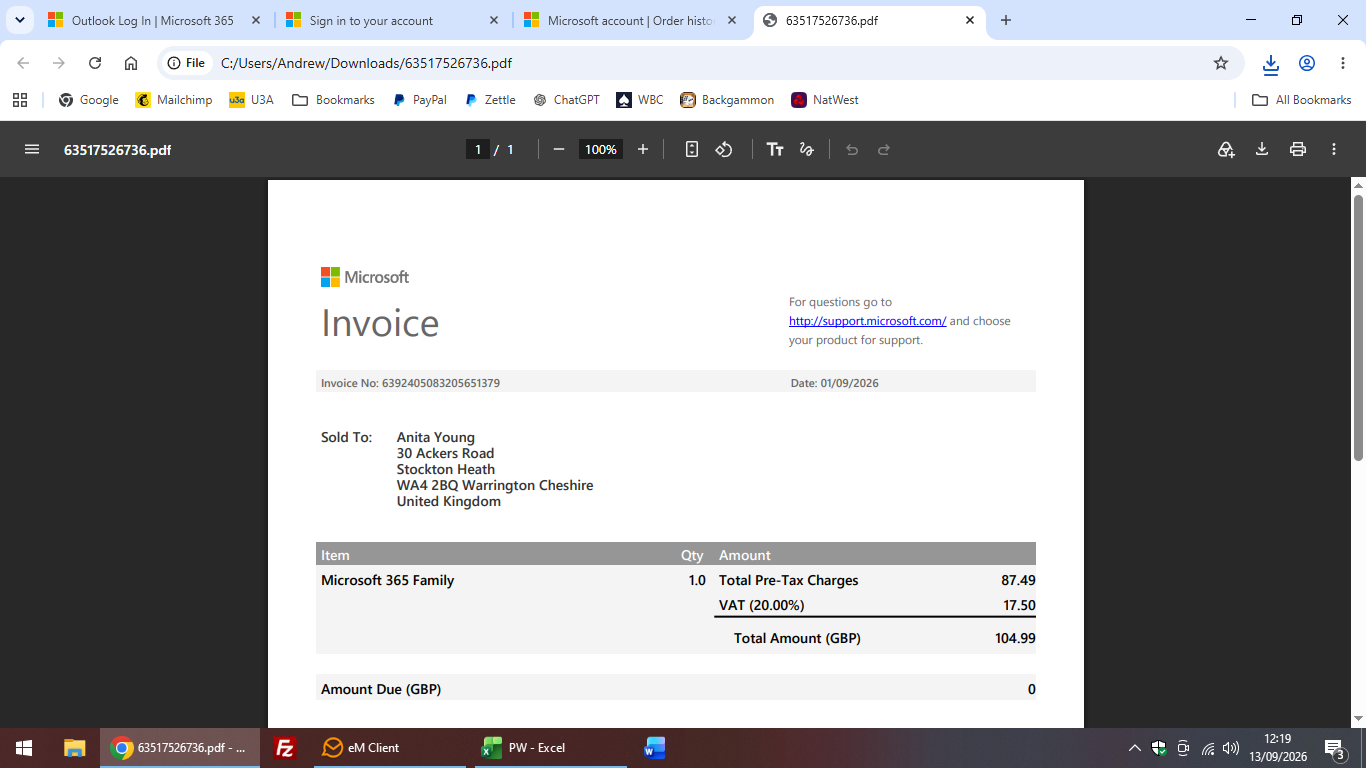Image resolution: width=1366 pixels, height=768 pixels.
Task: Show hidden system tray icons
Action: coord(1135,748)
